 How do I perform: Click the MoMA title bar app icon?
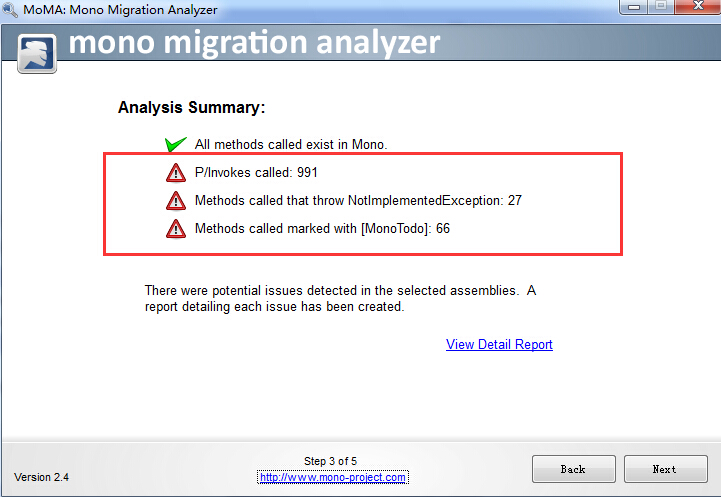coord(10,9)
